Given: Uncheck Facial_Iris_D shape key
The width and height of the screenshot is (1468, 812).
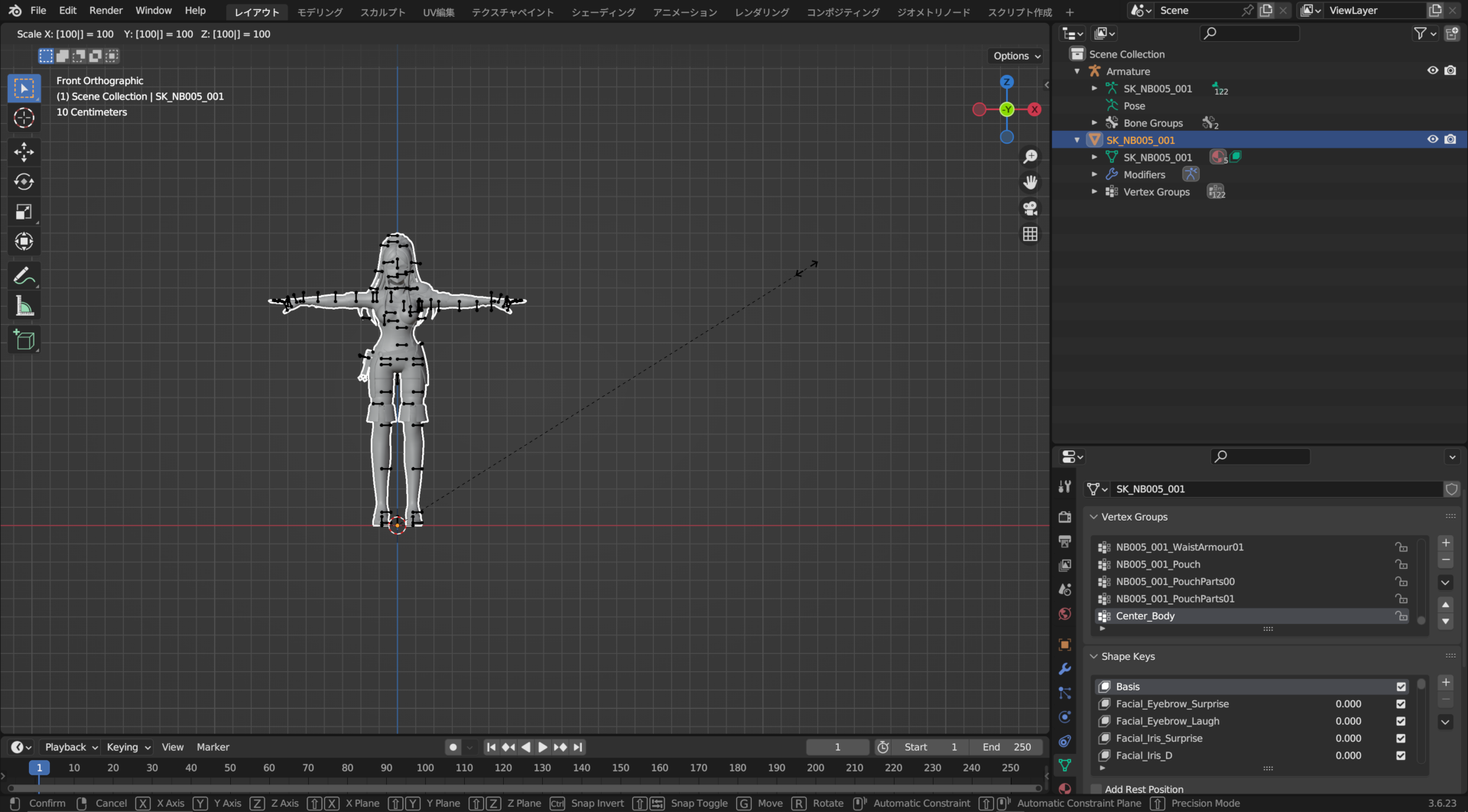Looking at the screenshot, I should click(x=1401, y=756).
